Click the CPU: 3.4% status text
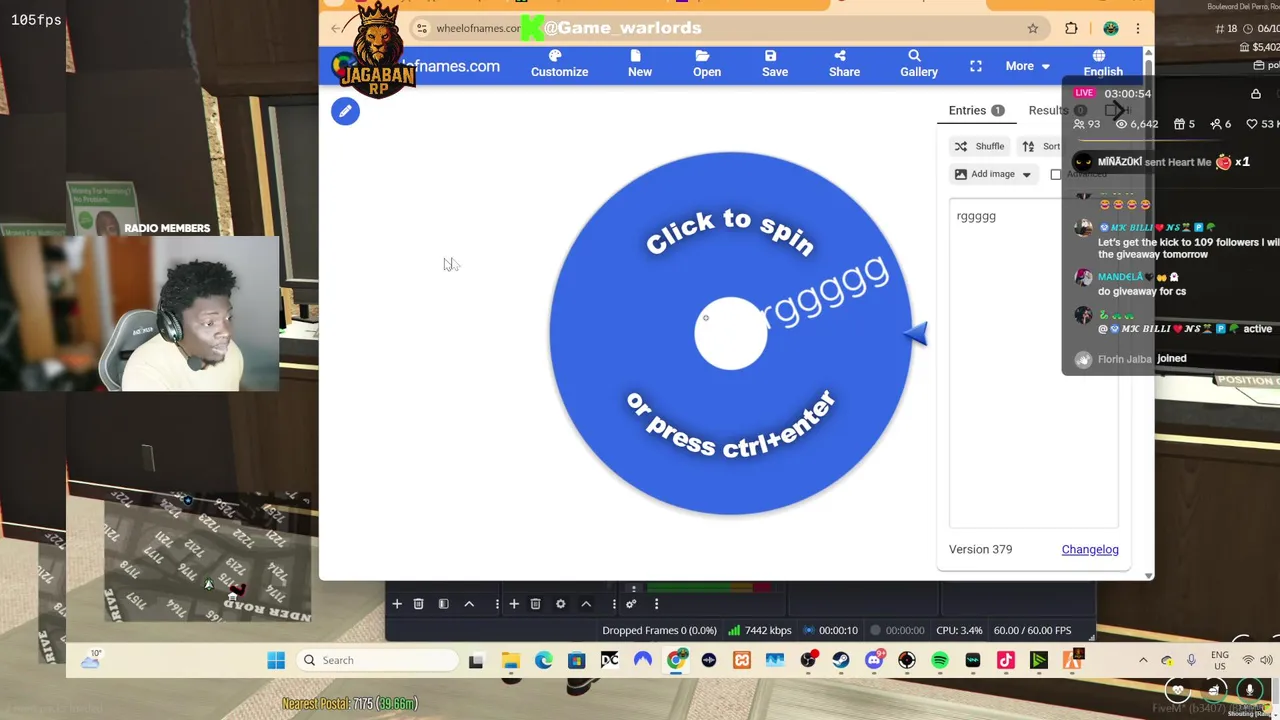The width and height of the screenshot is (1280, 720). 959,630
